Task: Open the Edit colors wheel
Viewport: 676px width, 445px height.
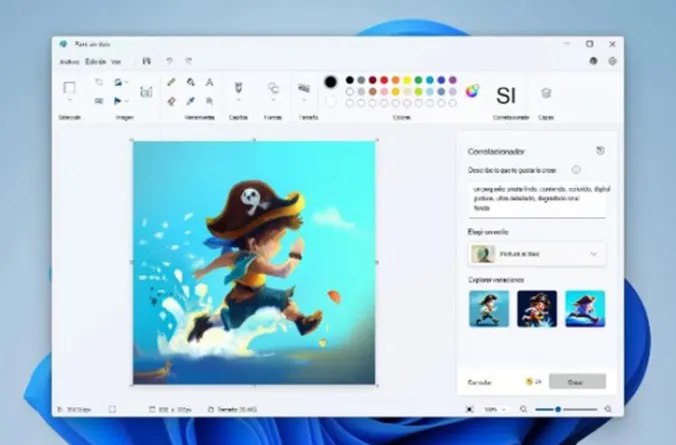Action: point(472,91)
